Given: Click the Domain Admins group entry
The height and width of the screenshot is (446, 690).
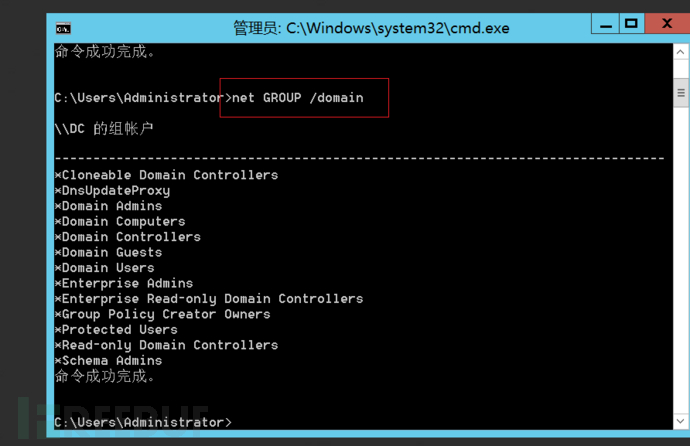Looking at the screenshot, I should pyautogui.click(x=112, y=206).
